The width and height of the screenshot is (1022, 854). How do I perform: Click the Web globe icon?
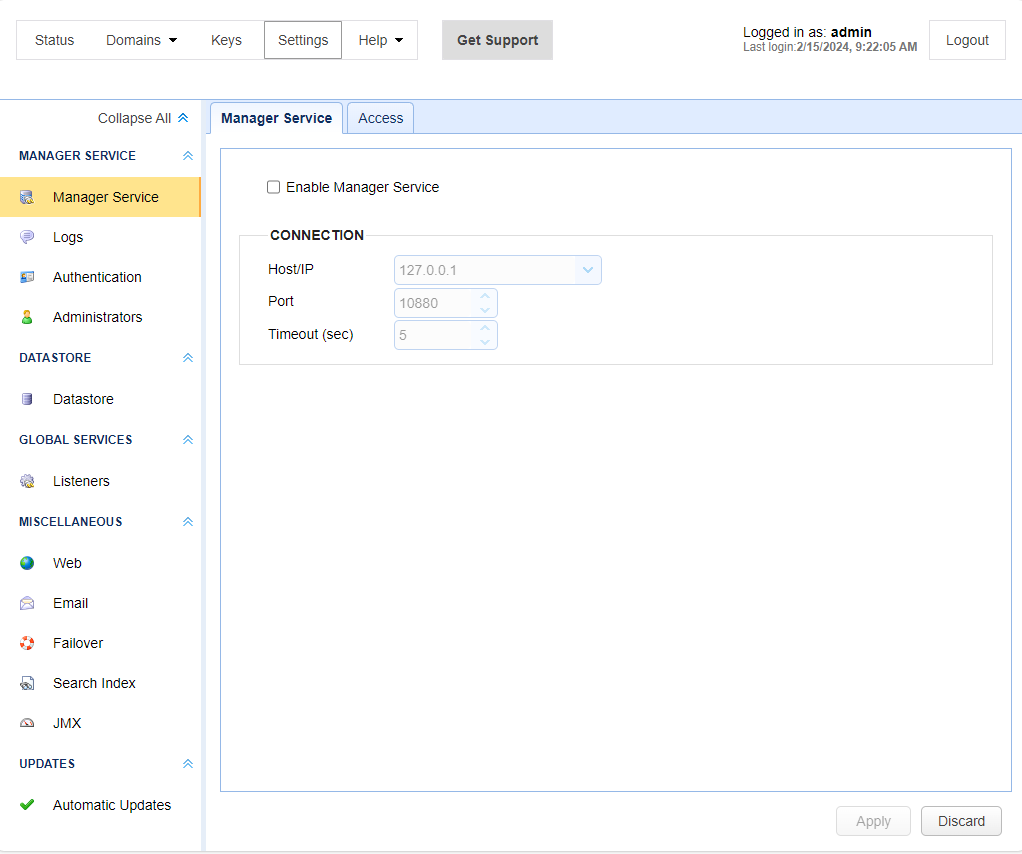coord(27,563)
